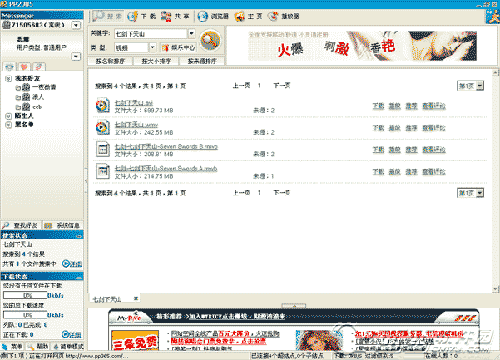The height and width of the screenshot is (360, 500).
Task: Open the bottom 第1页 page selector dropdown
Action: click(x=470, y=193)
